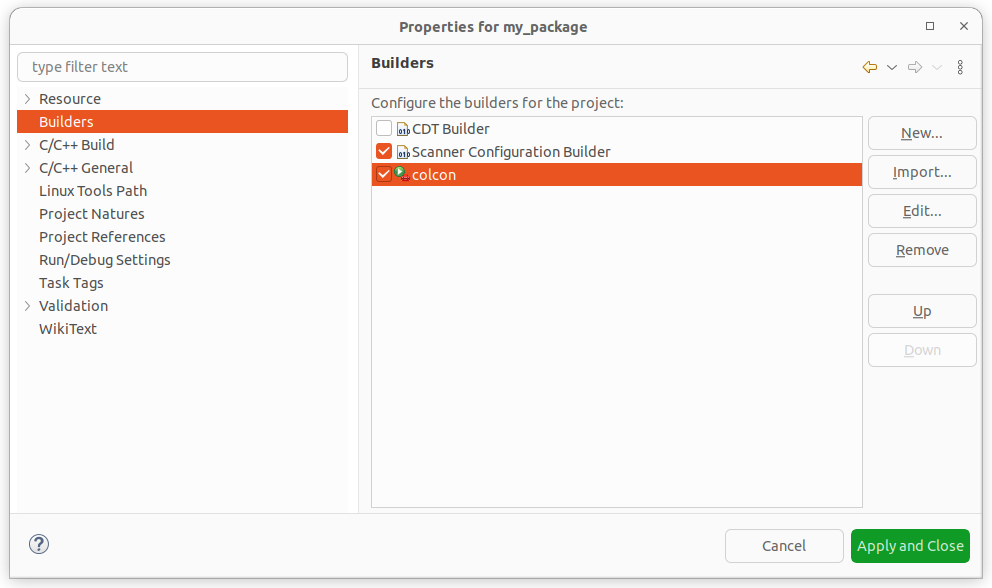992x588 pixels.
Task: Click the back navigation arrow icon
Action: (x=868, y=67)
